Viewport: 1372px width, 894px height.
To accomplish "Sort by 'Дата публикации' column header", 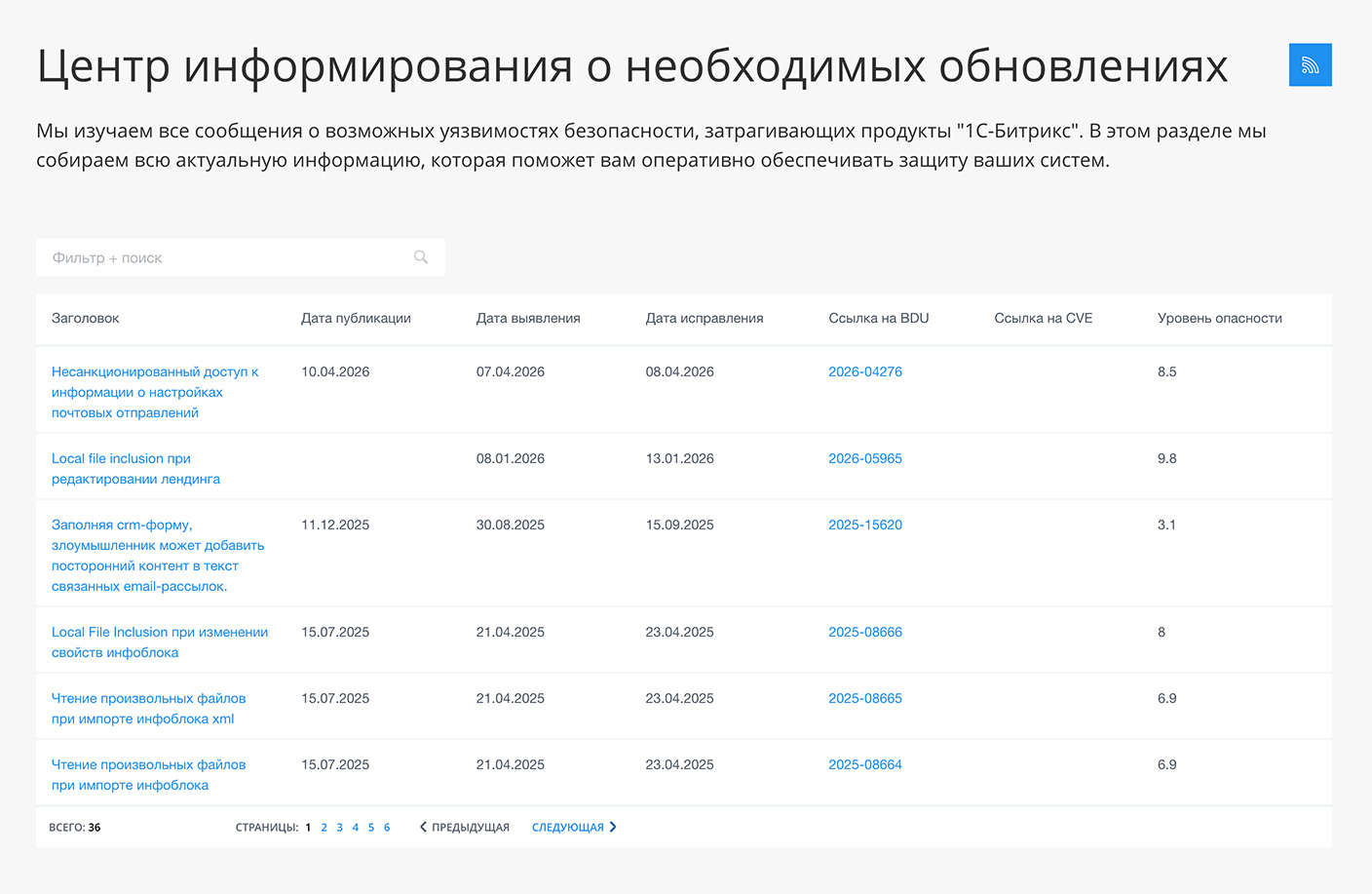I will 356,318.
